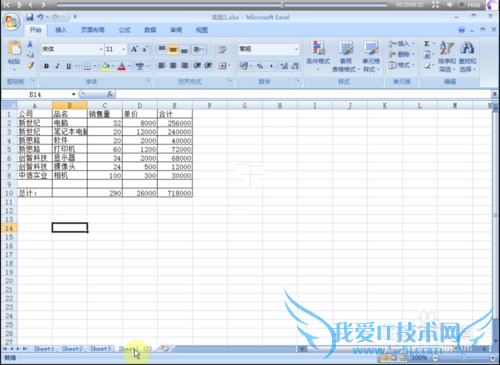The height and width of the screenshot is (365, 500).
Task: Open Sort and Filter (排序和筛选)
Action: [447, 55]
